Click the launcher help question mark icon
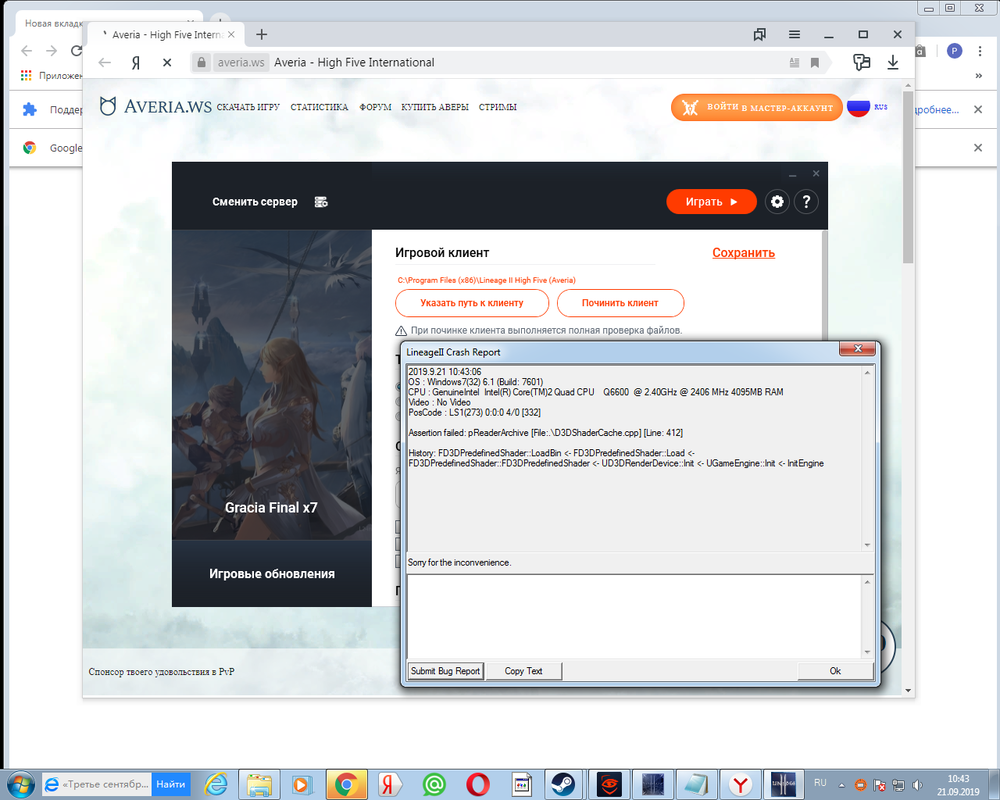 tap(806, 202)
